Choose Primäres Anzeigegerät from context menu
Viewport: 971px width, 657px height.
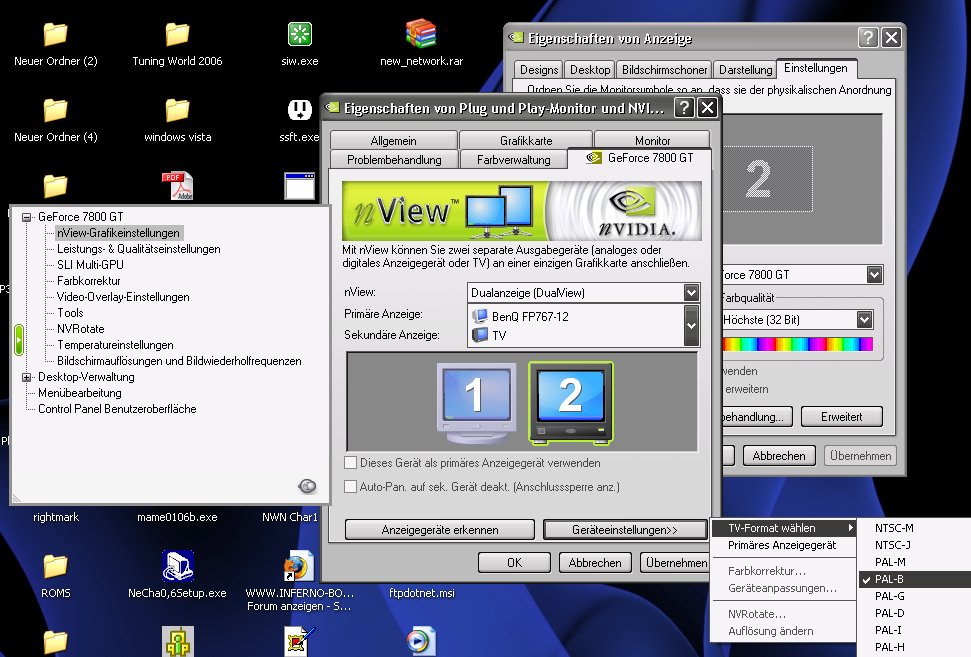783,545
